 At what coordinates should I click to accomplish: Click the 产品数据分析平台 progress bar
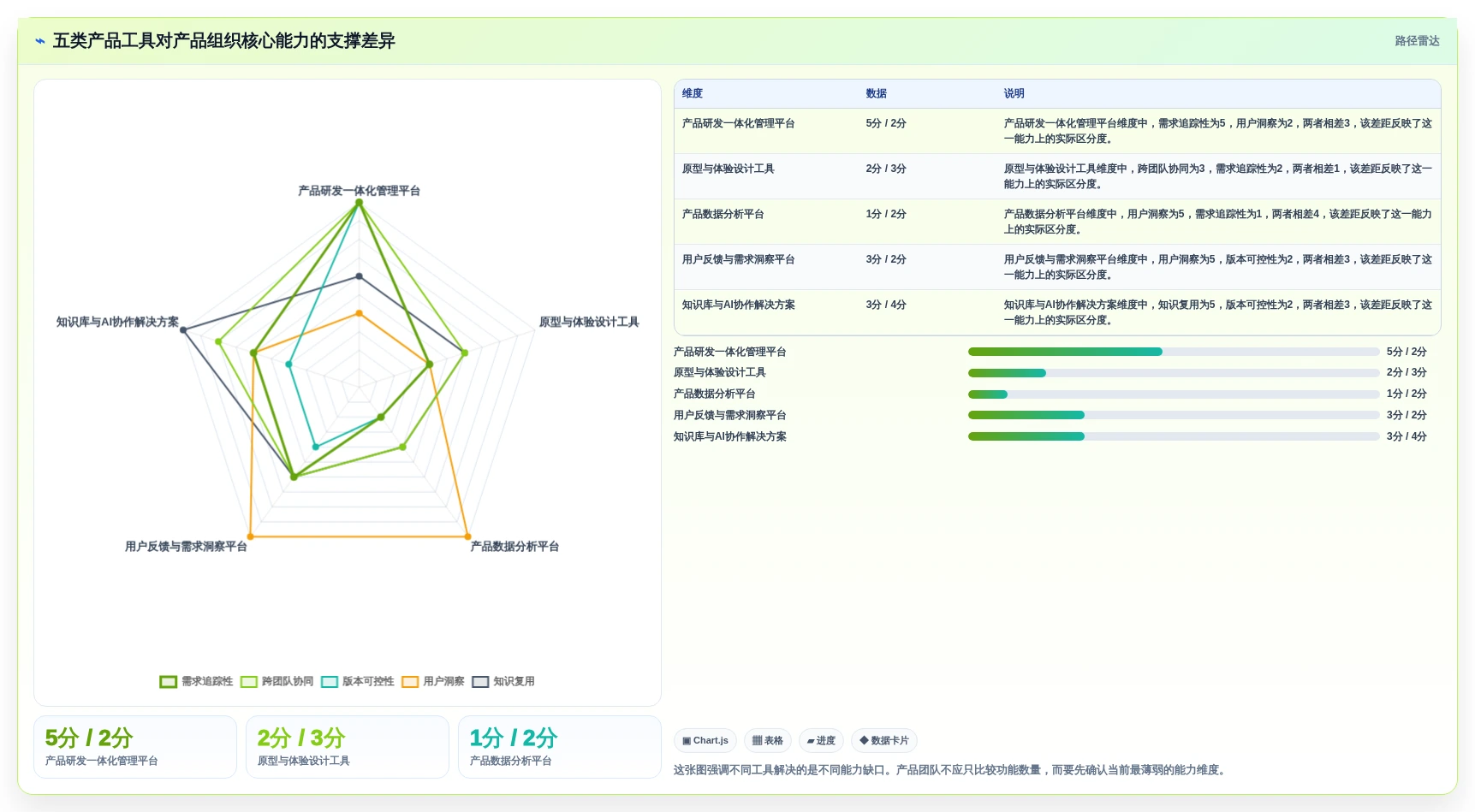click(1174, 394)
